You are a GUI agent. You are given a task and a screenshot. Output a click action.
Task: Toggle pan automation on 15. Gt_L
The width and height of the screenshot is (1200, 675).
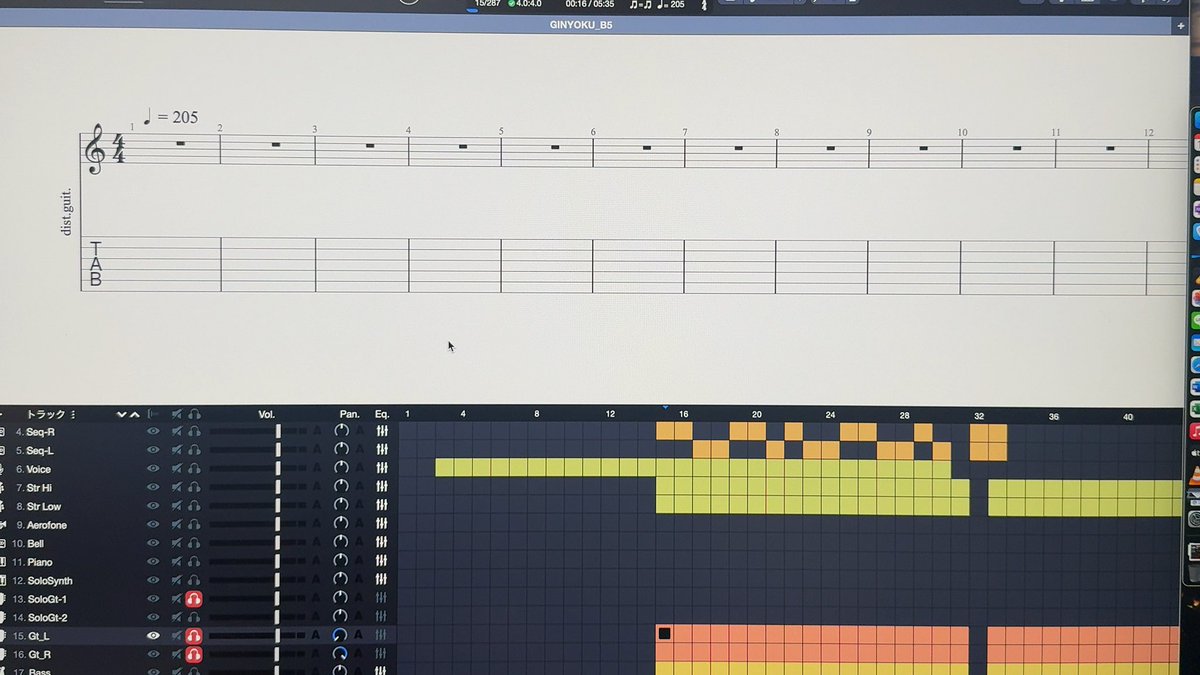coord(358,636)
